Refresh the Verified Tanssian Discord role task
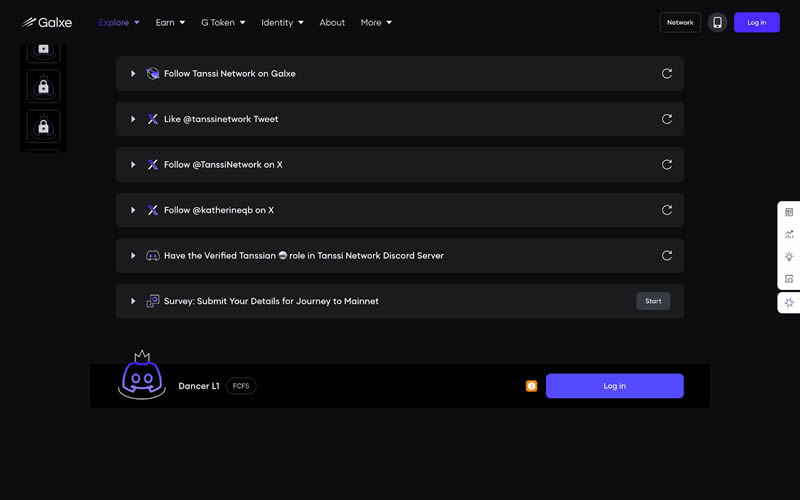The width and height of the screenshot is (800, 500). (x=666, y=255)
